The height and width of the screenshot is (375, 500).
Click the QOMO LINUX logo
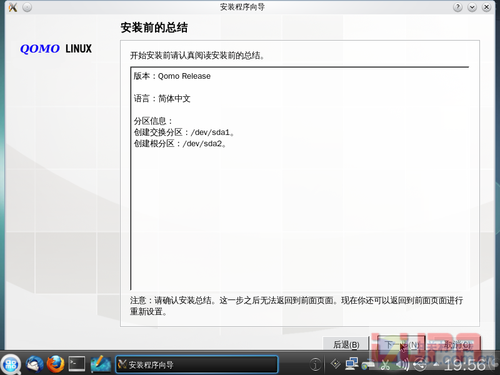click(56, 49)
